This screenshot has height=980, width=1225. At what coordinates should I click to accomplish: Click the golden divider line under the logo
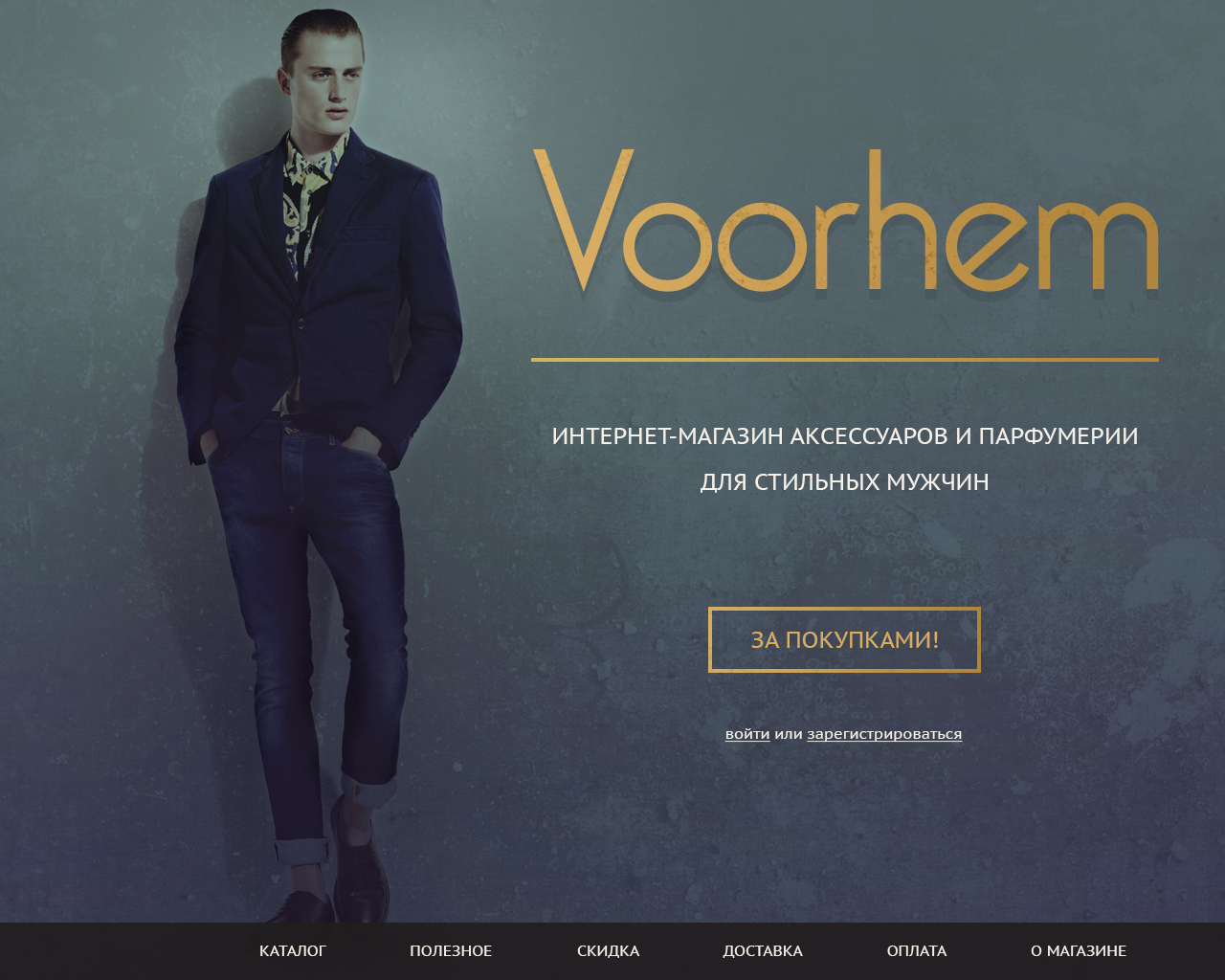click(x=845, y=360)
